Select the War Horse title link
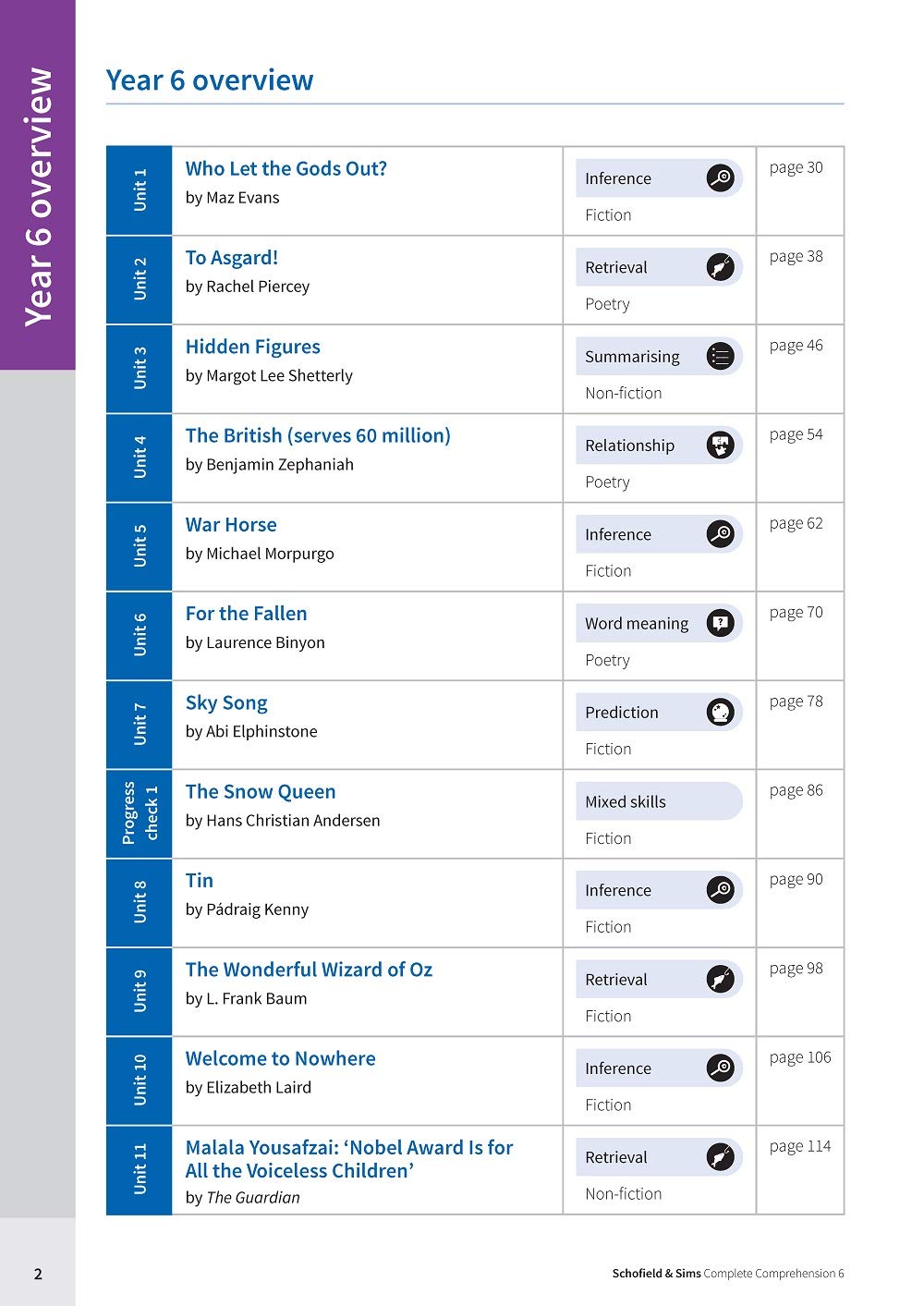The width and height of the screenshot is (924, 1306). [231, 525]
